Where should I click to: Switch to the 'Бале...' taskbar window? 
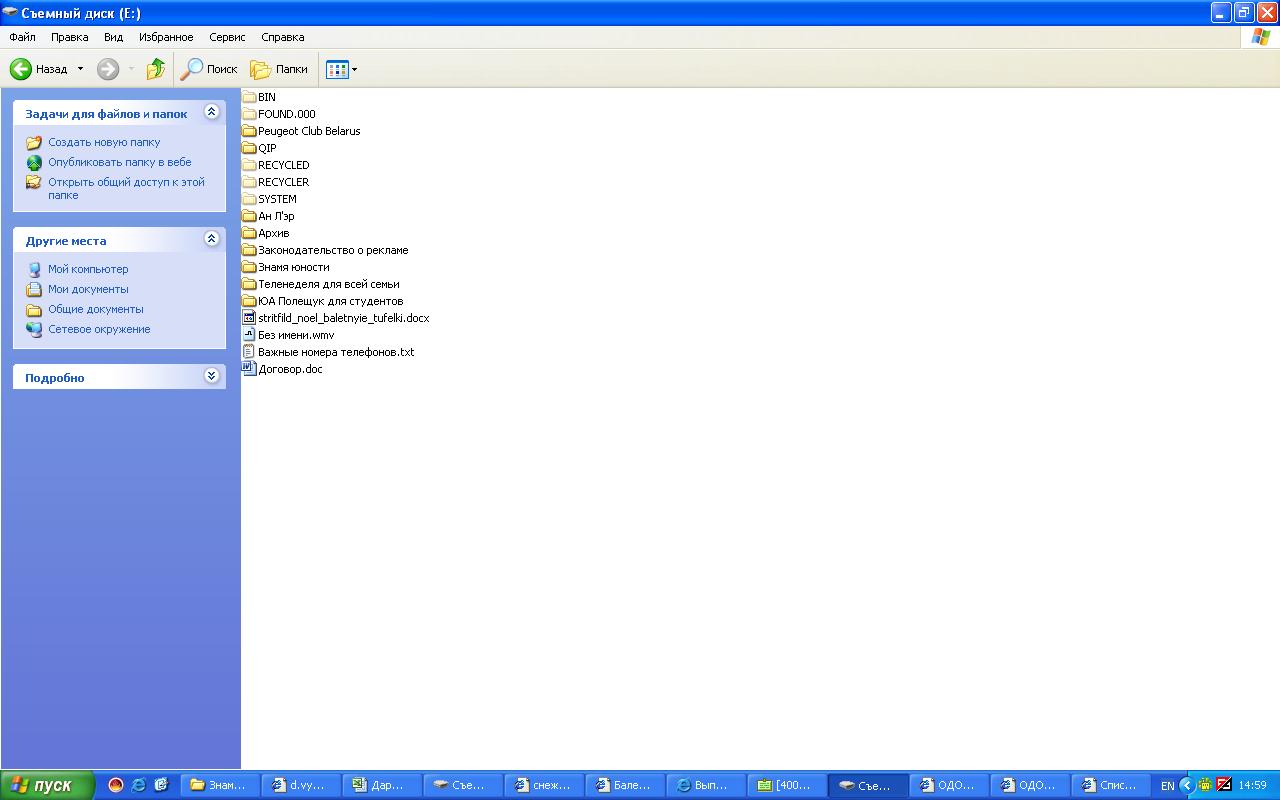(x=627, y=785)
